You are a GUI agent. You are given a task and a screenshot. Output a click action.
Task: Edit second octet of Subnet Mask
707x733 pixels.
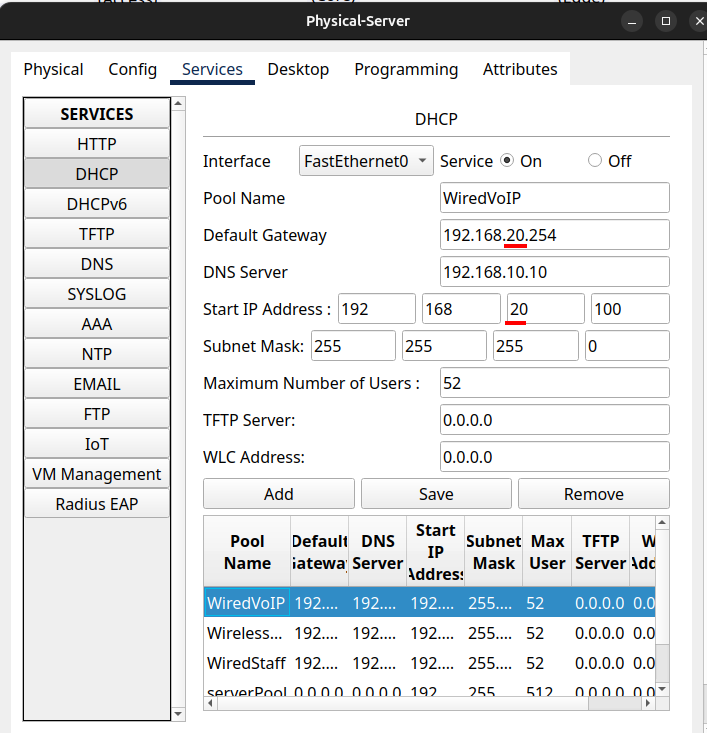point(444,345)
